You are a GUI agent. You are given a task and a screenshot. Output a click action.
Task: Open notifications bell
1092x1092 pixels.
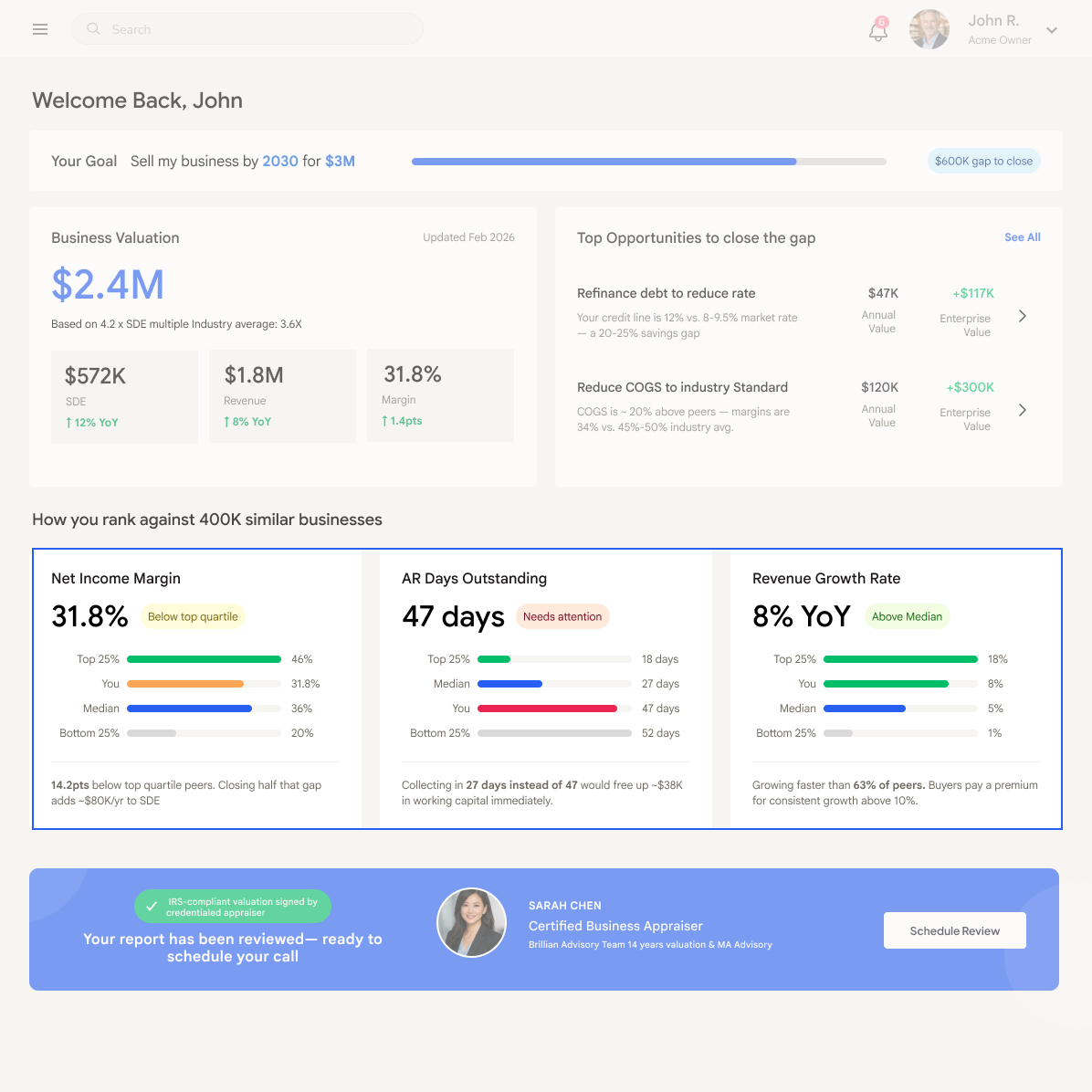click(x=878, y=30)
